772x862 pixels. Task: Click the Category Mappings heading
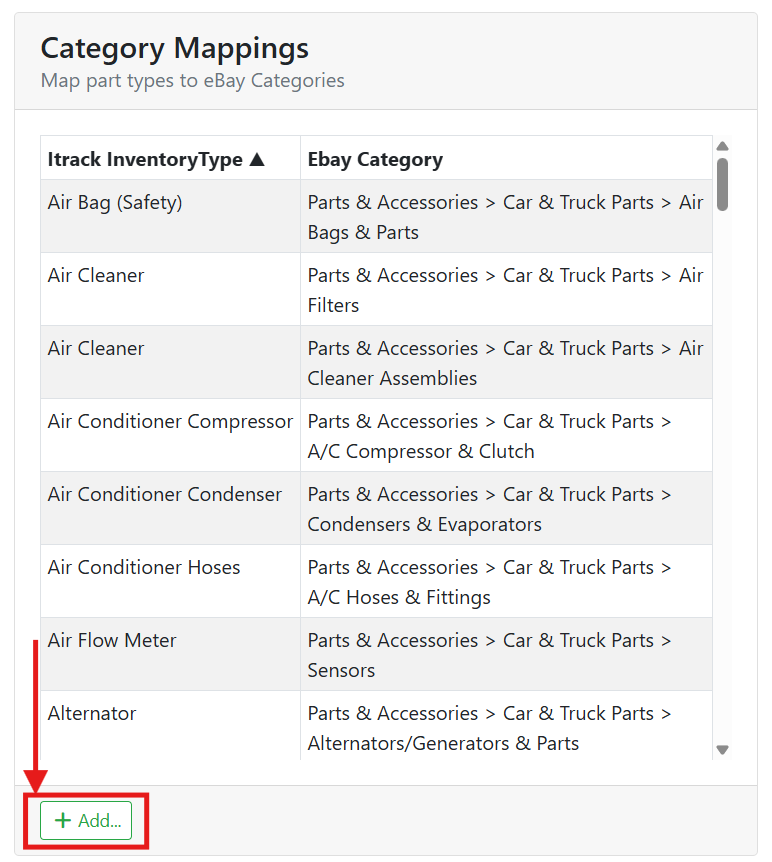tap(175, 48)
